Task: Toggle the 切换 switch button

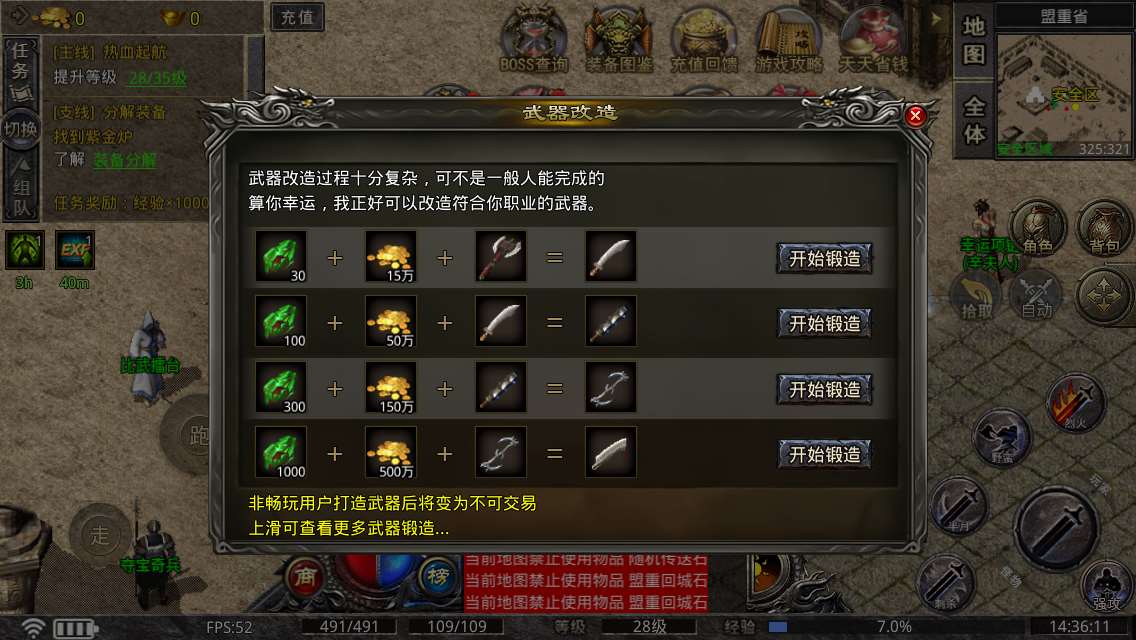Action: click(x=20, y=129)
